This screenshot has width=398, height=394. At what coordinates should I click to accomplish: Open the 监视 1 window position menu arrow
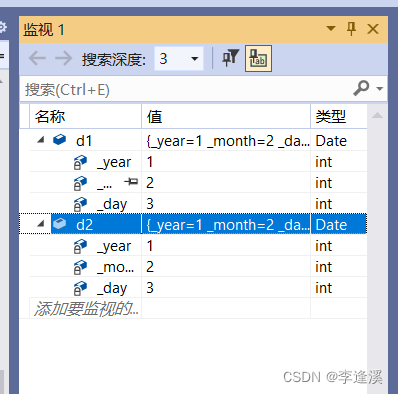tap(331, 29)
